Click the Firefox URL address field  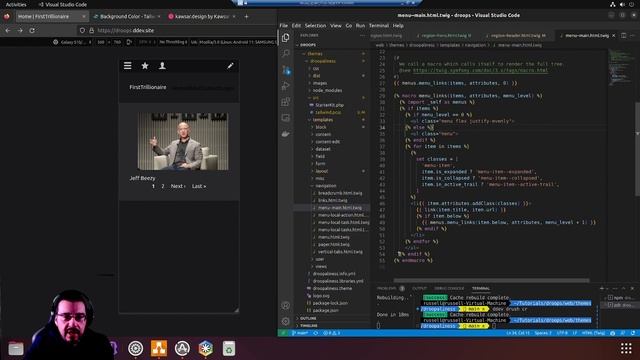pos(176,30)
